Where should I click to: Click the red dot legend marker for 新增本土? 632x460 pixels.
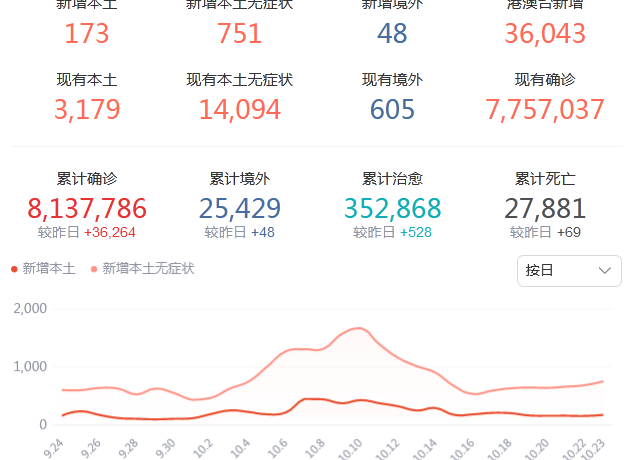tap(14, 269)
